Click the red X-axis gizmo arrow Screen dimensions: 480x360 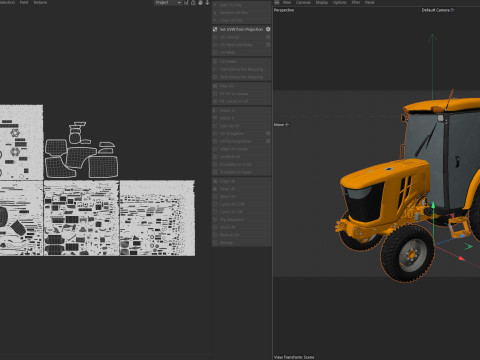461,258
